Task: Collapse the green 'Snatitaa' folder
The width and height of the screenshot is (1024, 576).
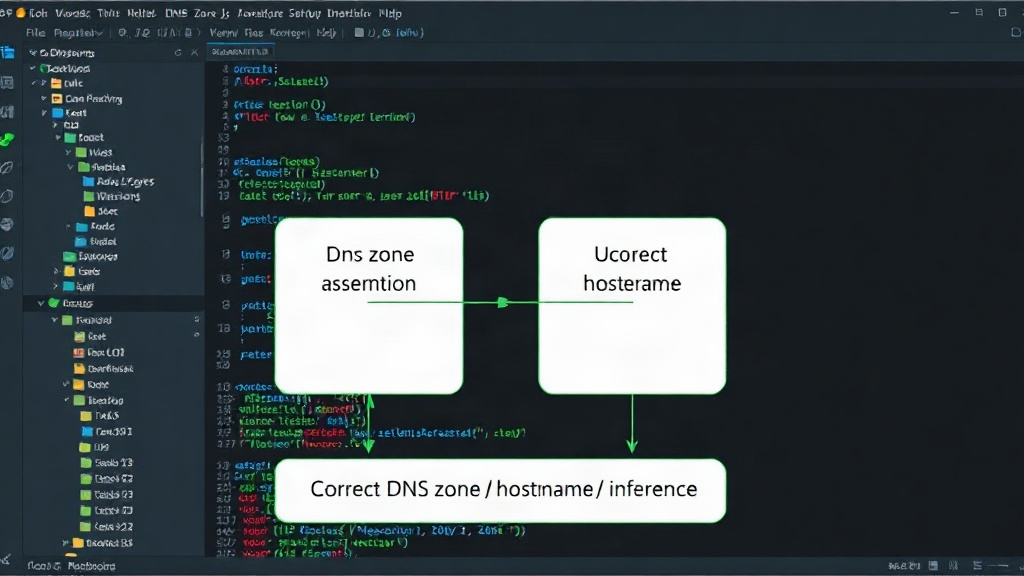Action: 71,167
